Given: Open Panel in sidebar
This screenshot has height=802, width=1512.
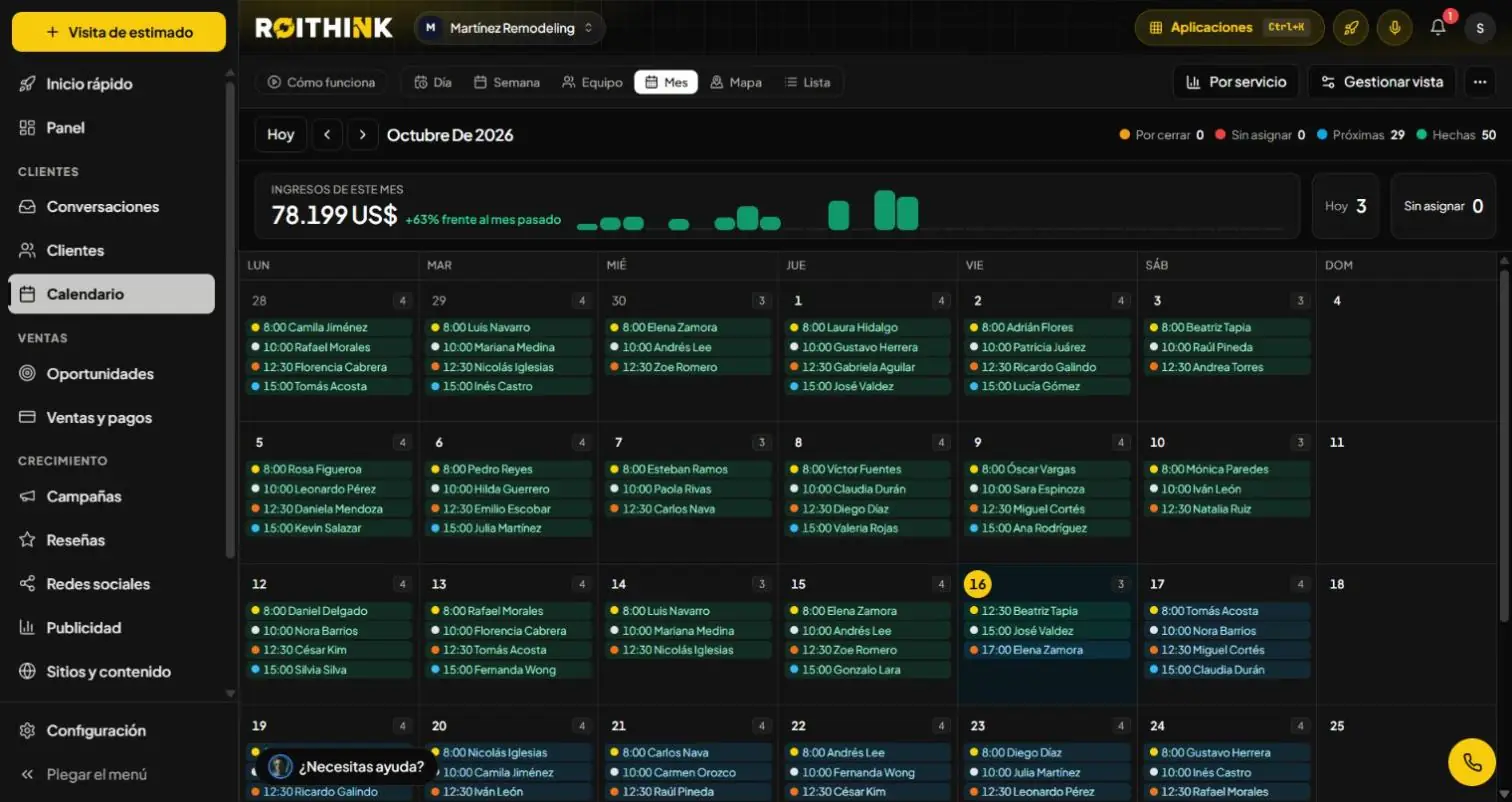Looking at the screenshot, I should [112, 128].
